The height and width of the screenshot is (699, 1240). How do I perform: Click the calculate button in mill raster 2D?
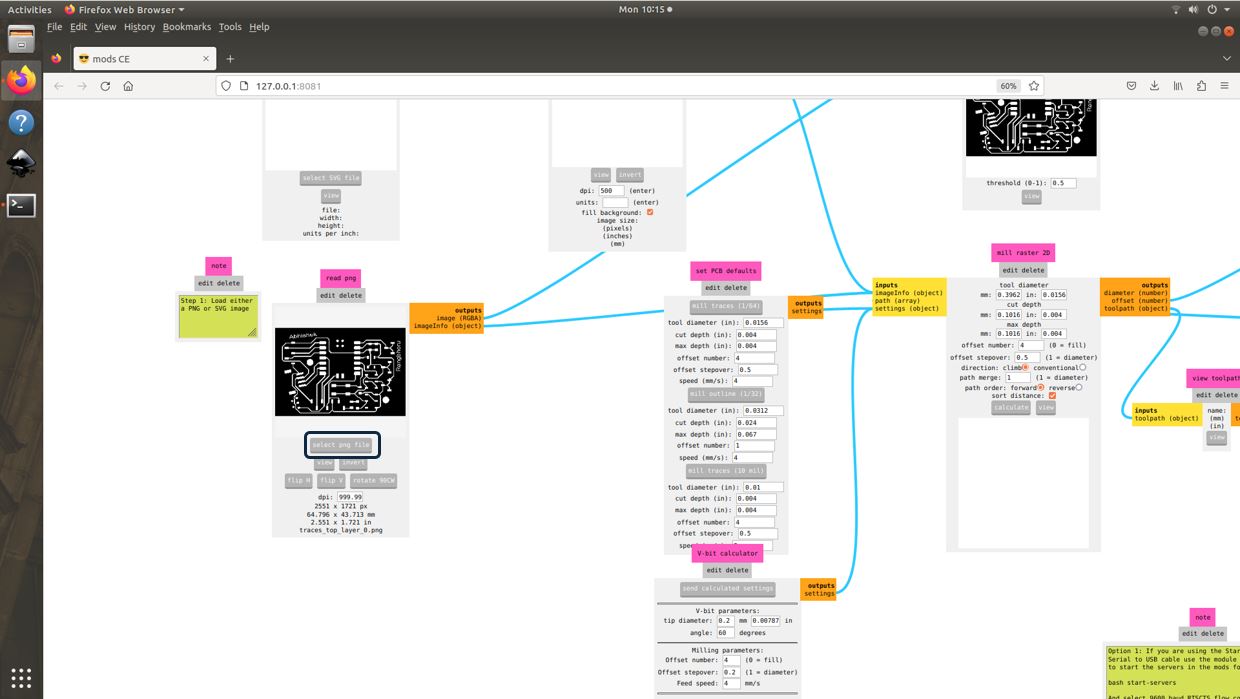tap(1011, 408)
